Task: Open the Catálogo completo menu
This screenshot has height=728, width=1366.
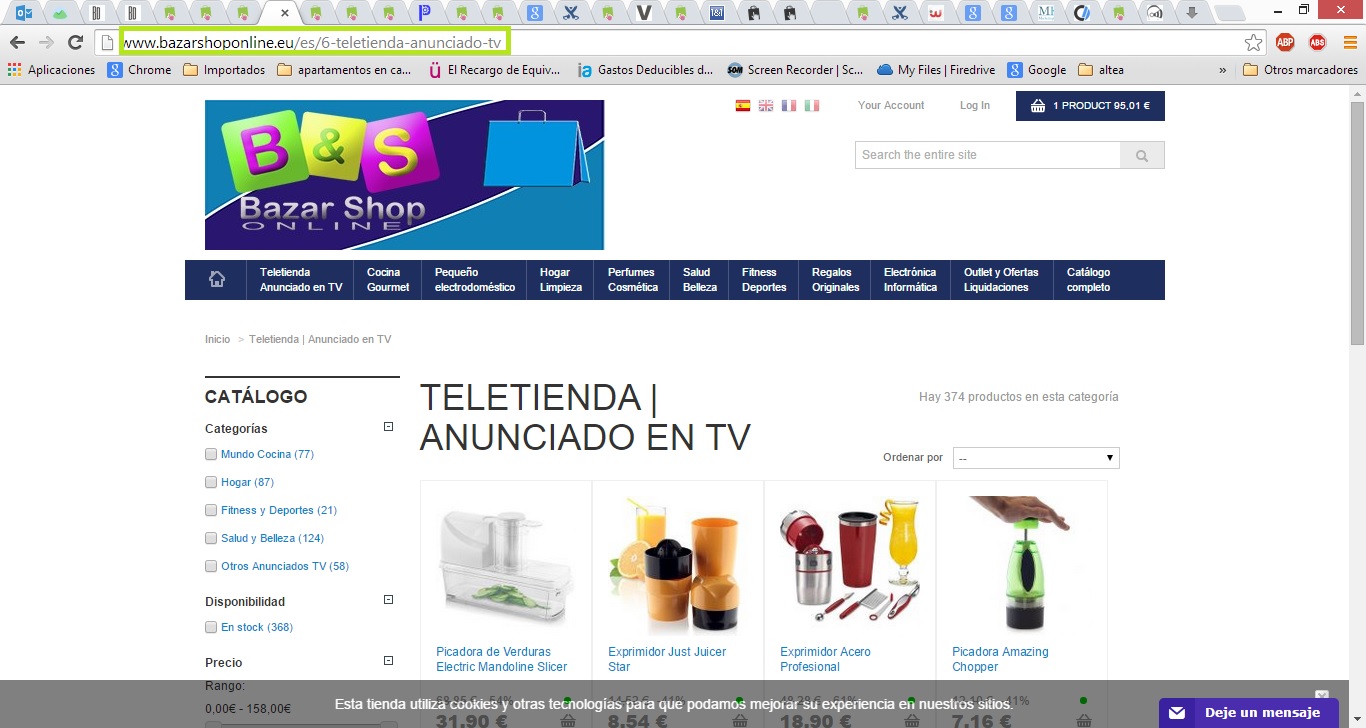Action: click(x=1088, y=279)
